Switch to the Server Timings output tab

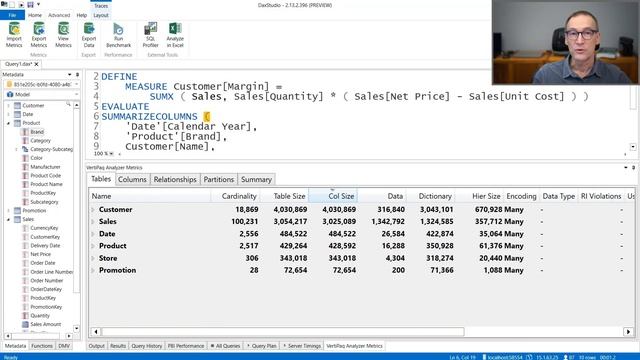(302, 346)
